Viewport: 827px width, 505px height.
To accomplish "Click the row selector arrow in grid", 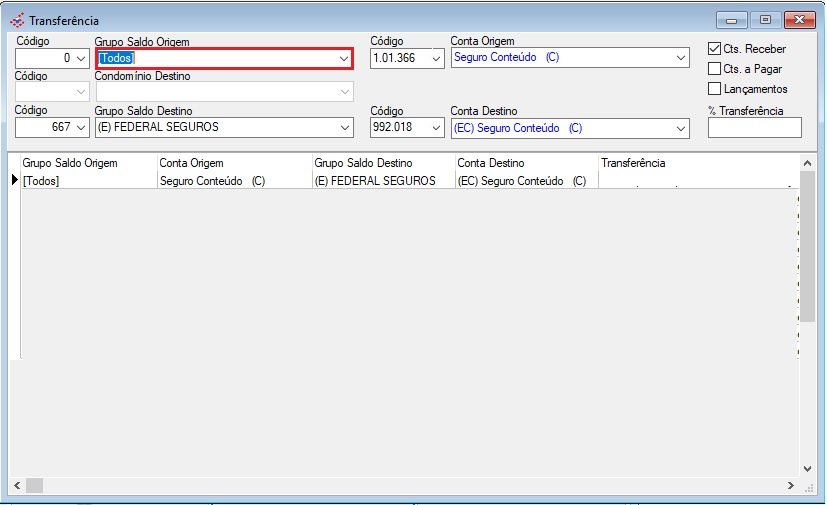I will tap(15, 181).
